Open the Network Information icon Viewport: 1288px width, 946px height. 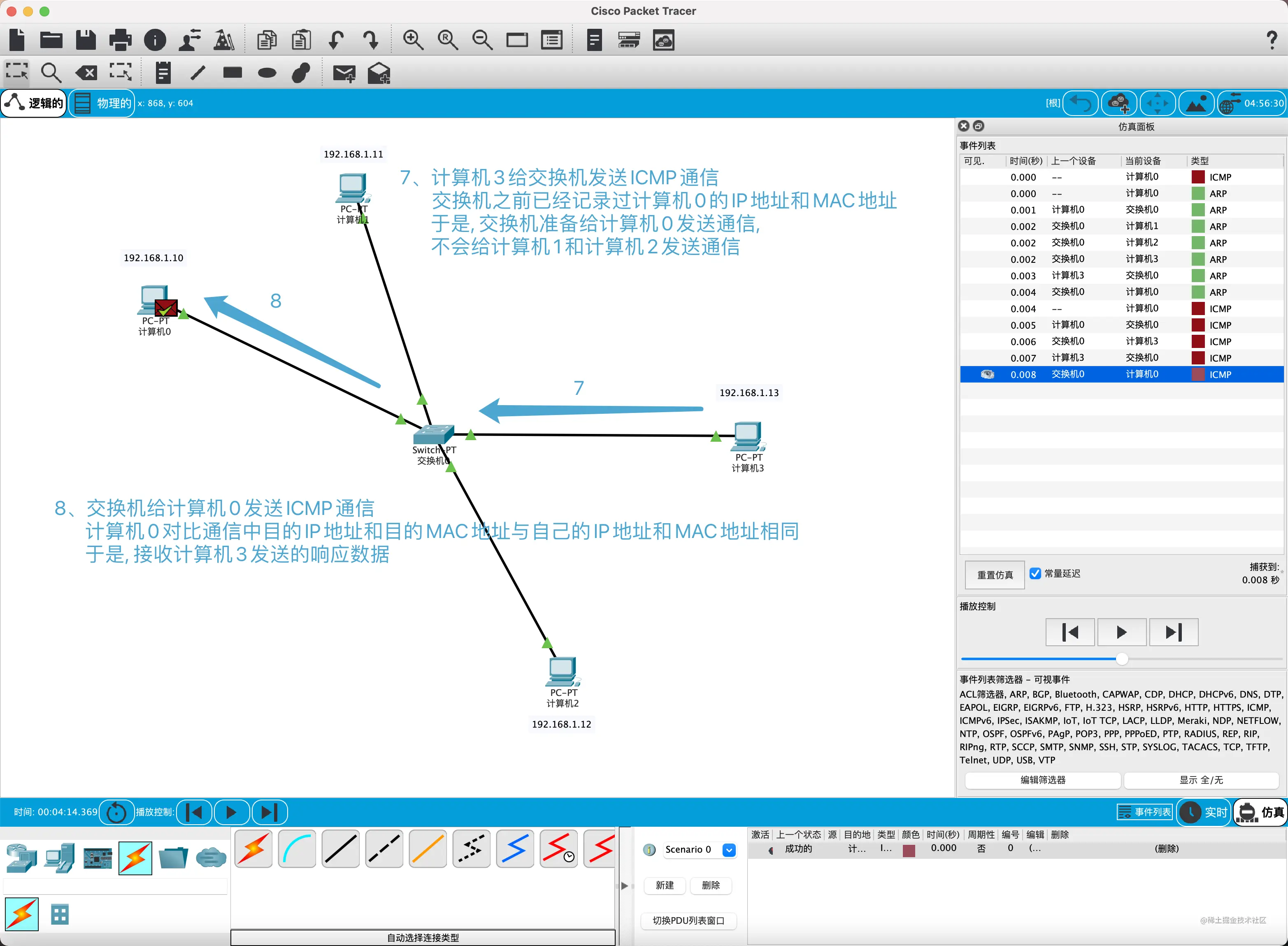click(155, 39)
